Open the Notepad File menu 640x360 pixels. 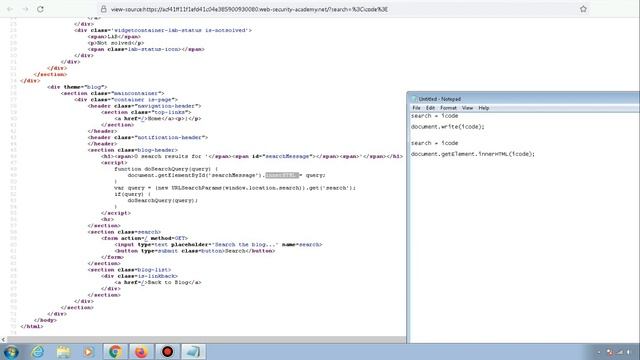pos(416,108)
